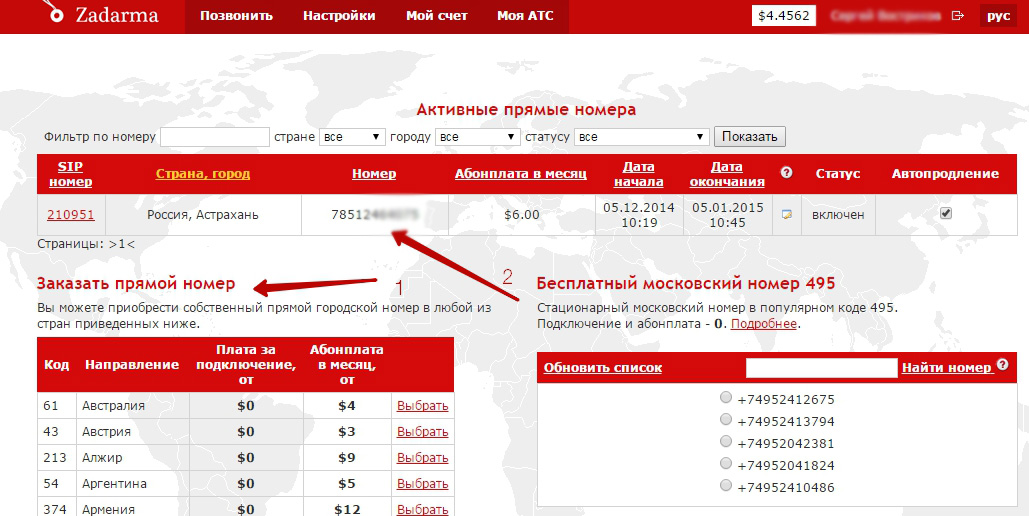Open SIP number 210951 link
Viewport: 1029px width, 516px height.
pos(70,215)
